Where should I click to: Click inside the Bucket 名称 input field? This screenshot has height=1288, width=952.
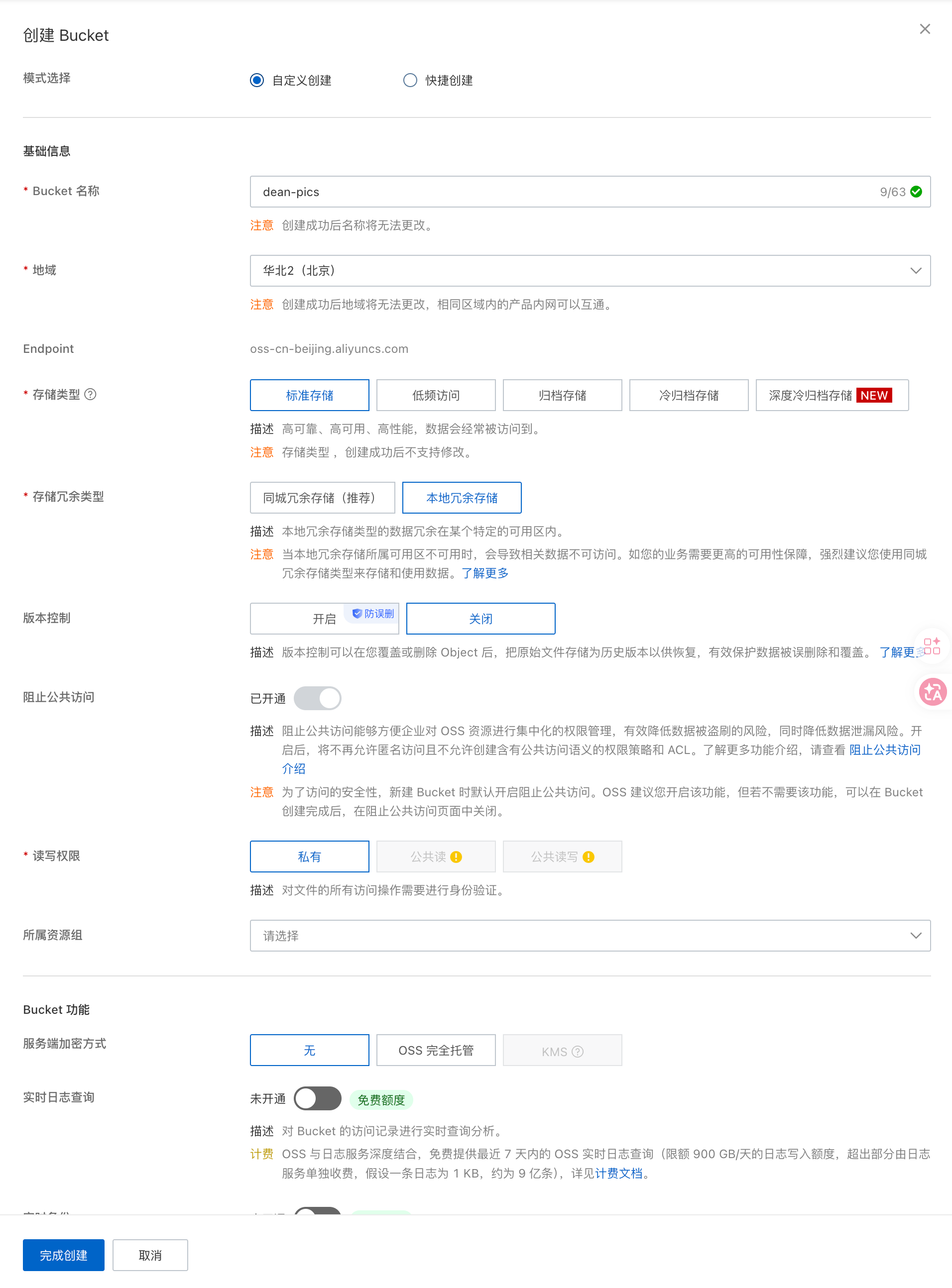(x=519, y=192)
